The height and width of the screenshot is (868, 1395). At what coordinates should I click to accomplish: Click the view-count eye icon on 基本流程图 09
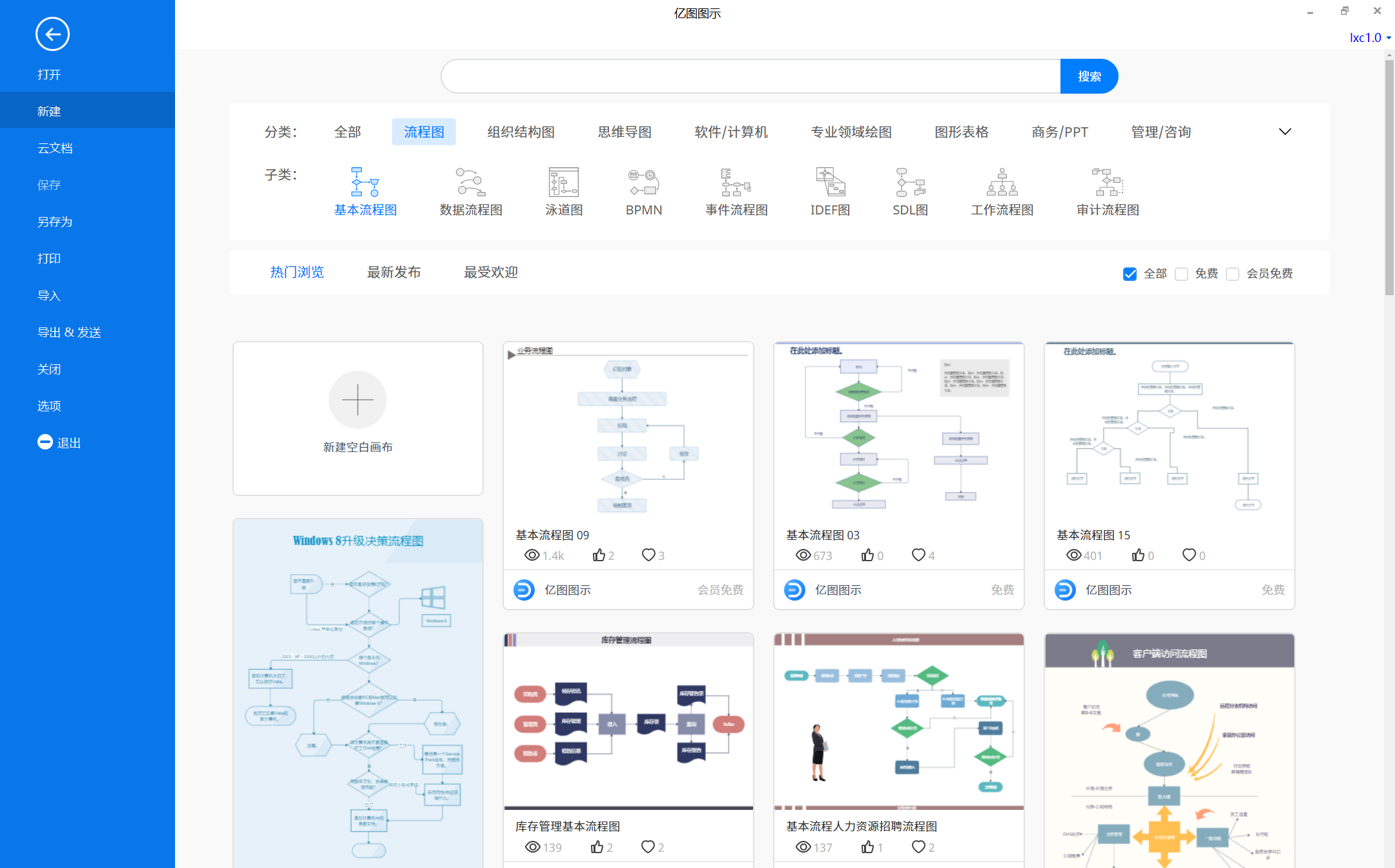click(x=532, y=555)
